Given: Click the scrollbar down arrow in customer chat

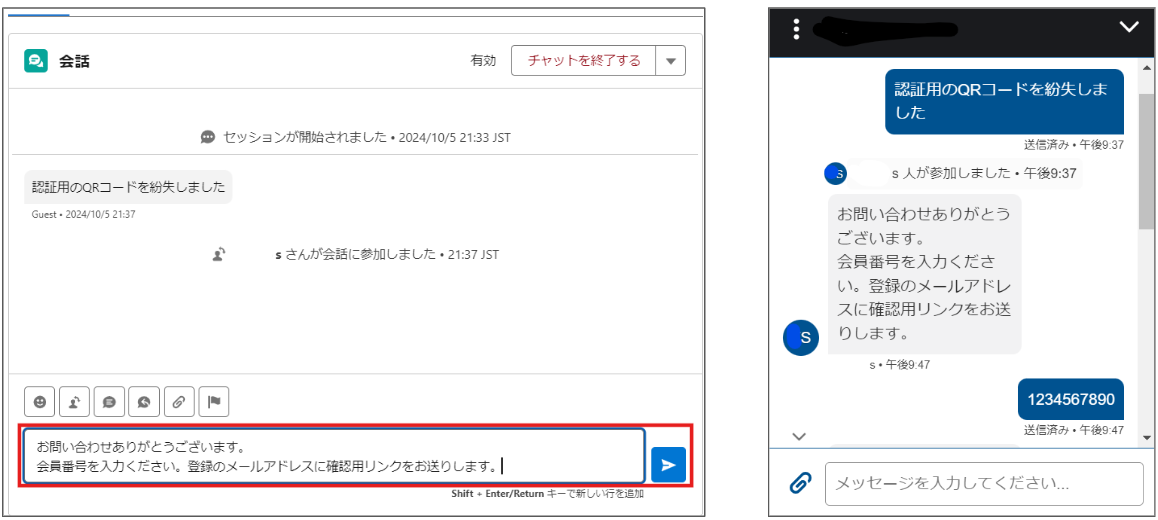Looking at the screenshot, I should click(1145, 437).
